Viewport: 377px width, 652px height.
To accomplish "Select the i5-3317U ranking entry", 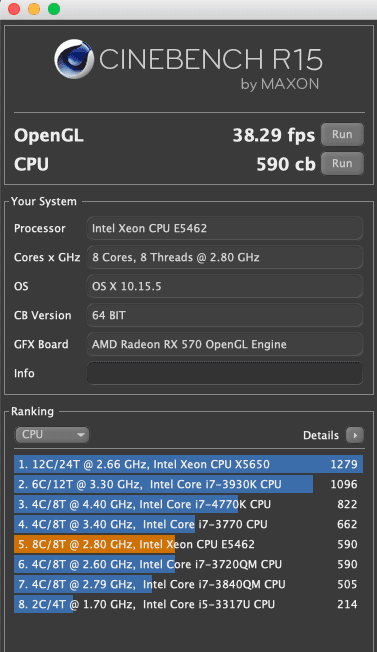I will 188,604.
